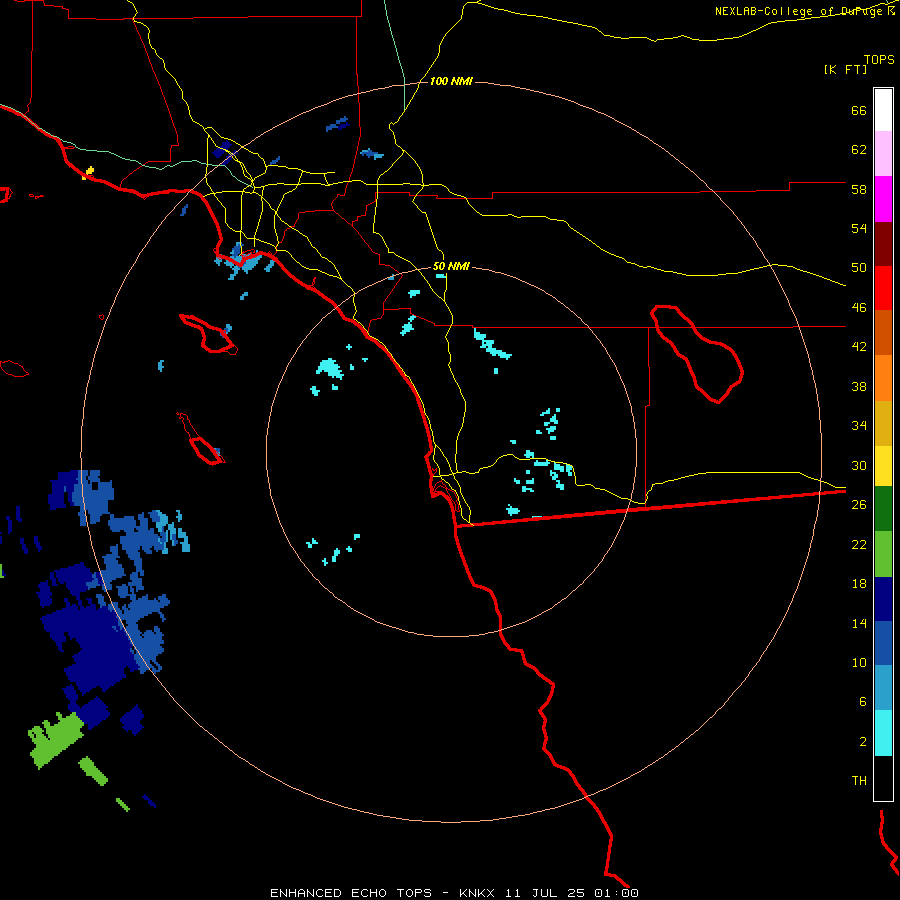Click the "26" legend value
The image size is (900, 900).
pos(859,505)
